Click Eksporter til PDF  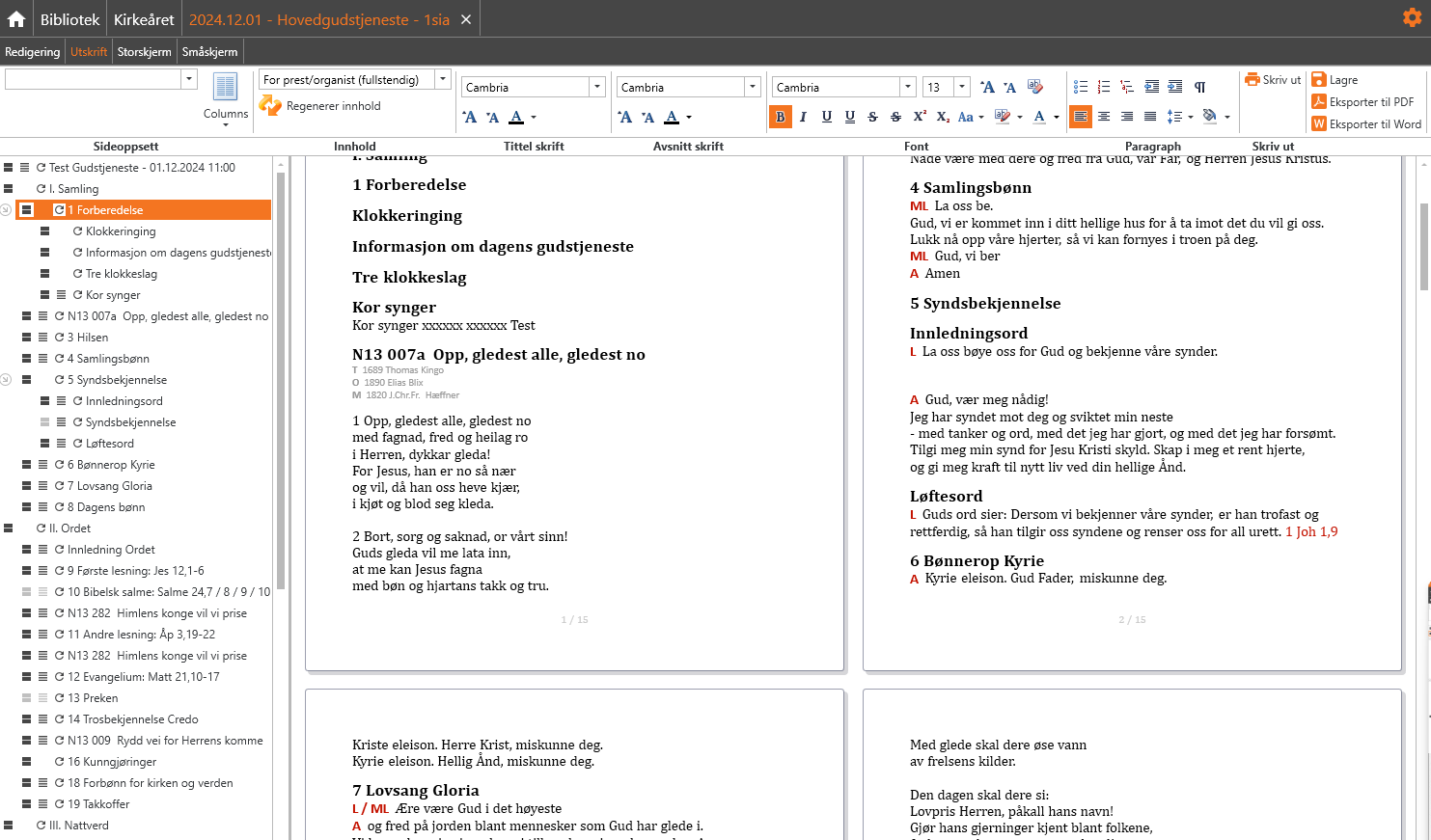click(1363, 102)
